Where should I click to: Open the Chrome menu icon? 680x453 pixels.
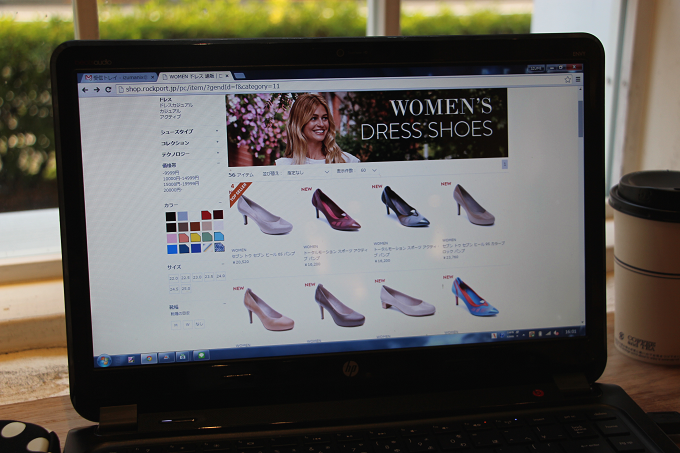coord(577,79)
